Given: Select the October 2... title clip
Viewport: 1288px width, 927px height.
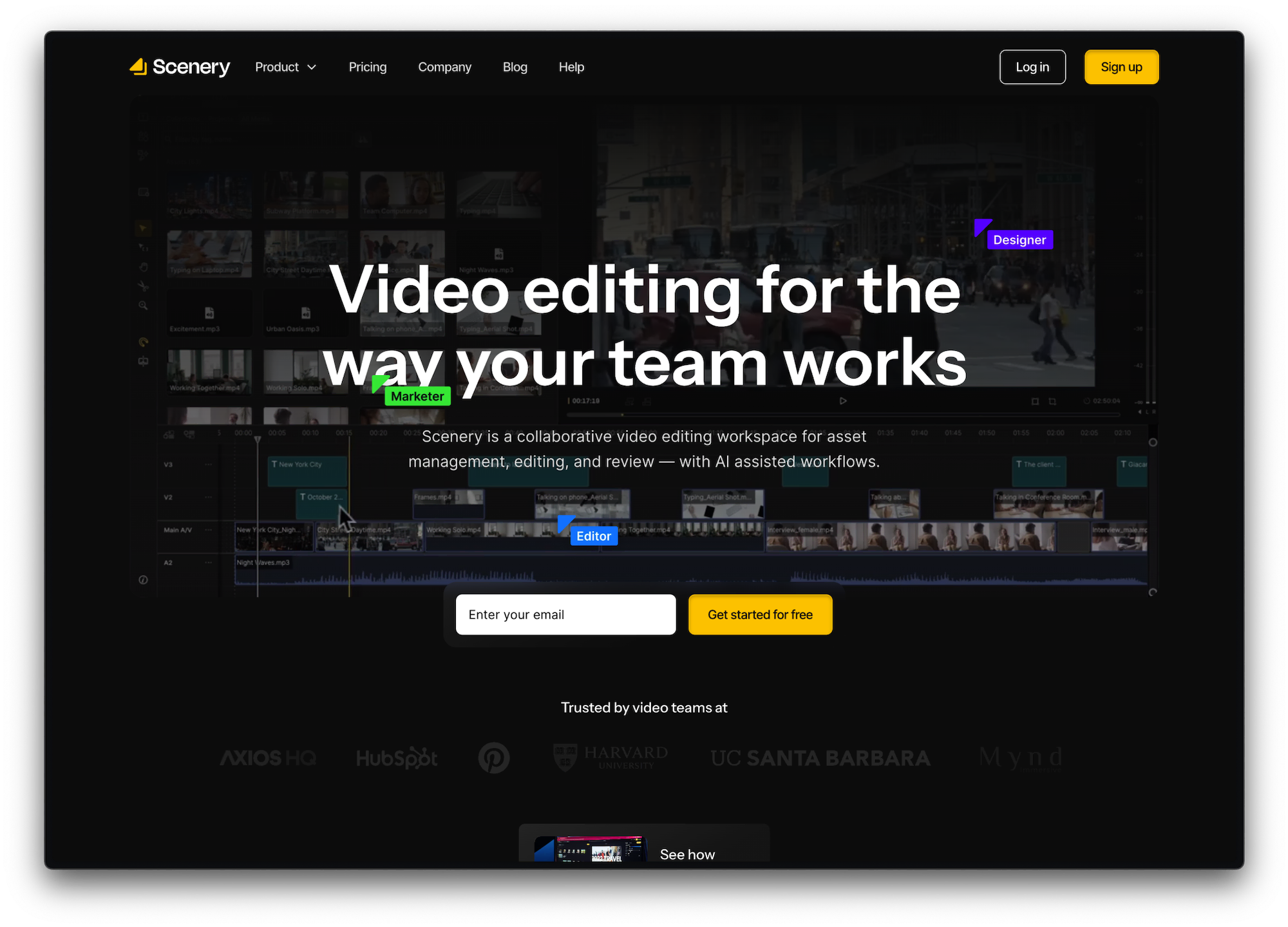Looking at the screenshot, I should pos(321,503).
